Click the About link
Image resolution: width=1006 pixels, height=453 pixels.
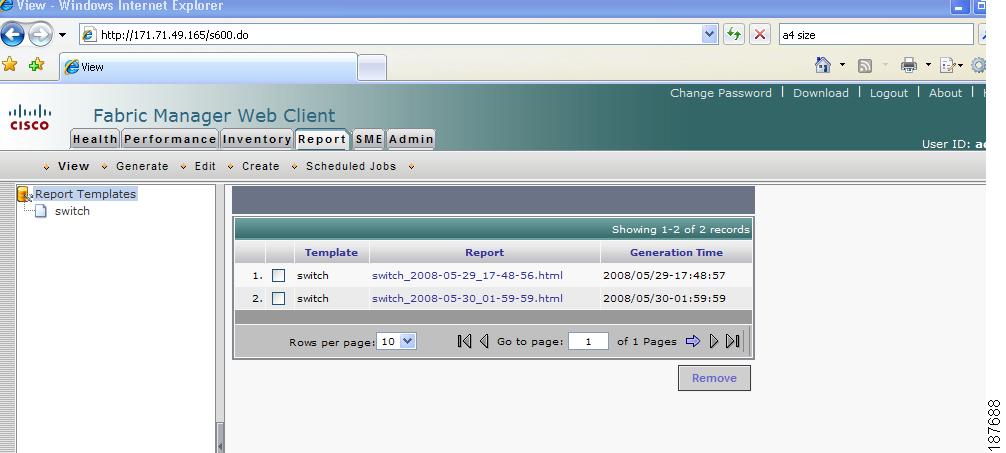(x=946, y=93)
